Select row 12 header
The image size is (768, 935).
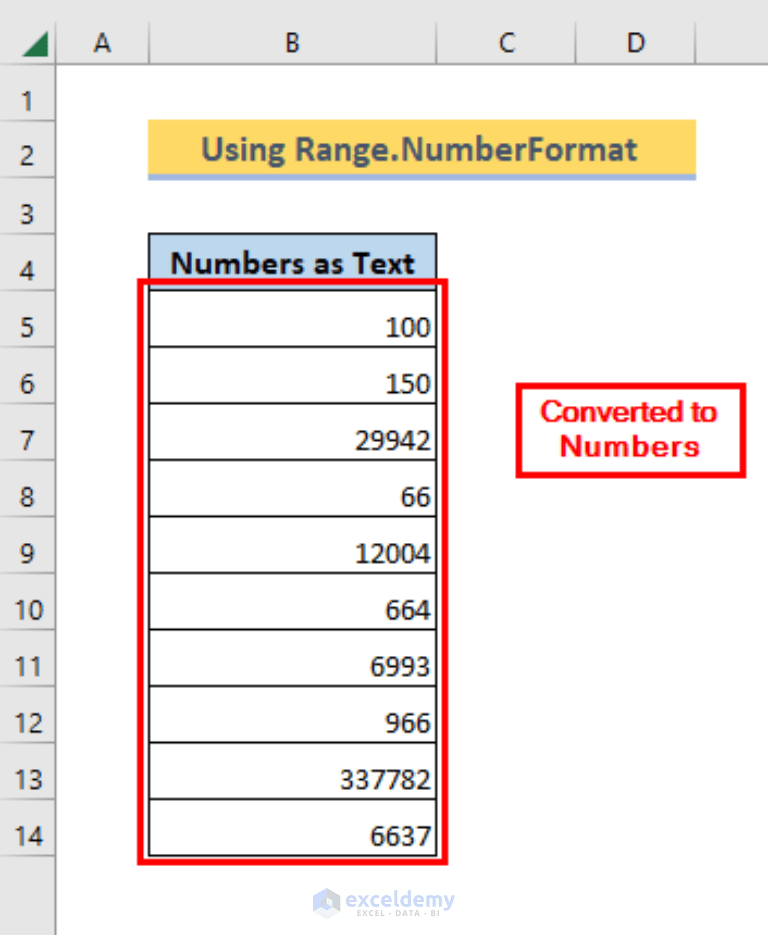(27, 715)
